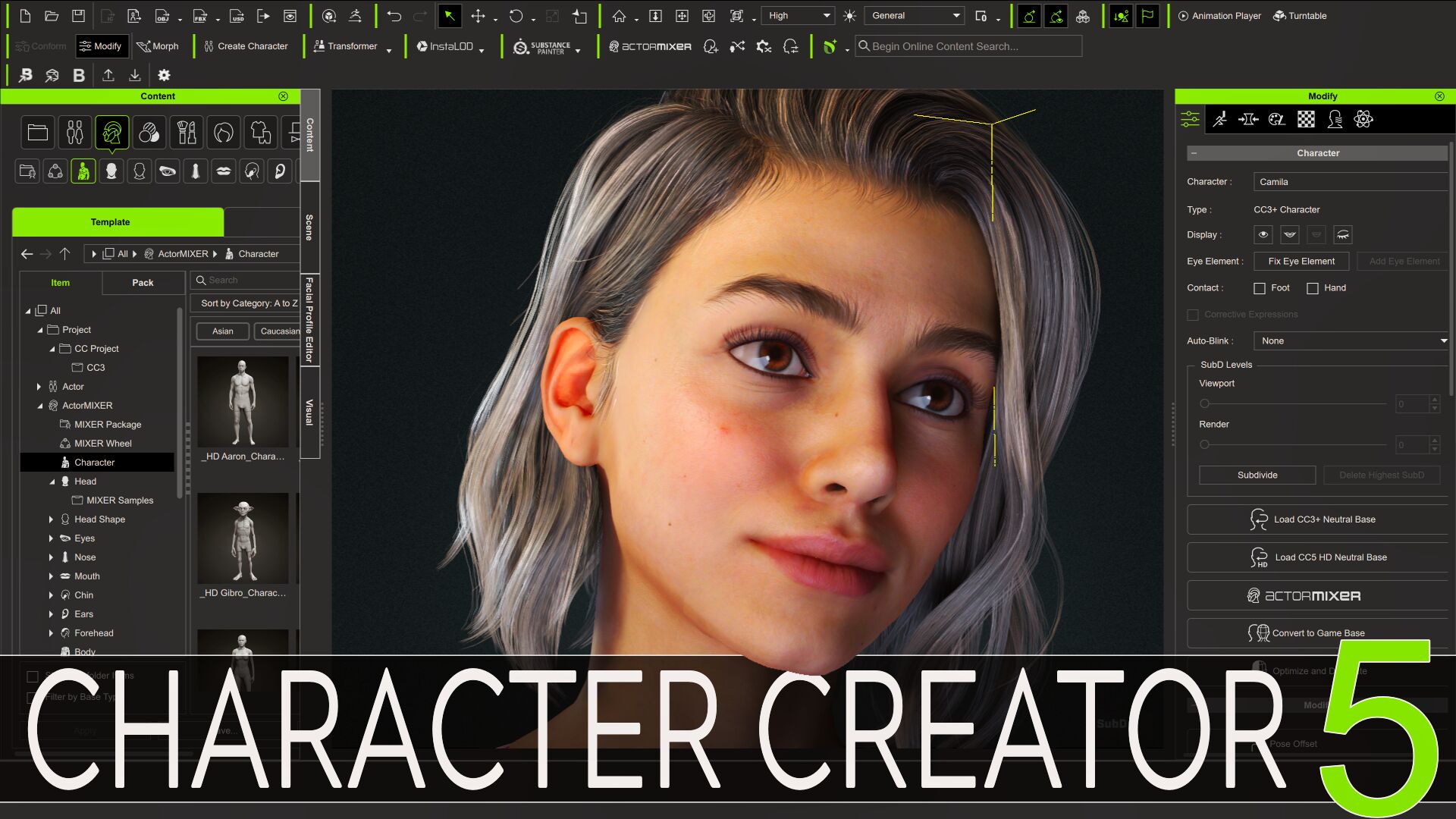This screenshot has width=1456, height=819.
Task: Click the Eyes shape icon in Content filters
Action: 168,171
